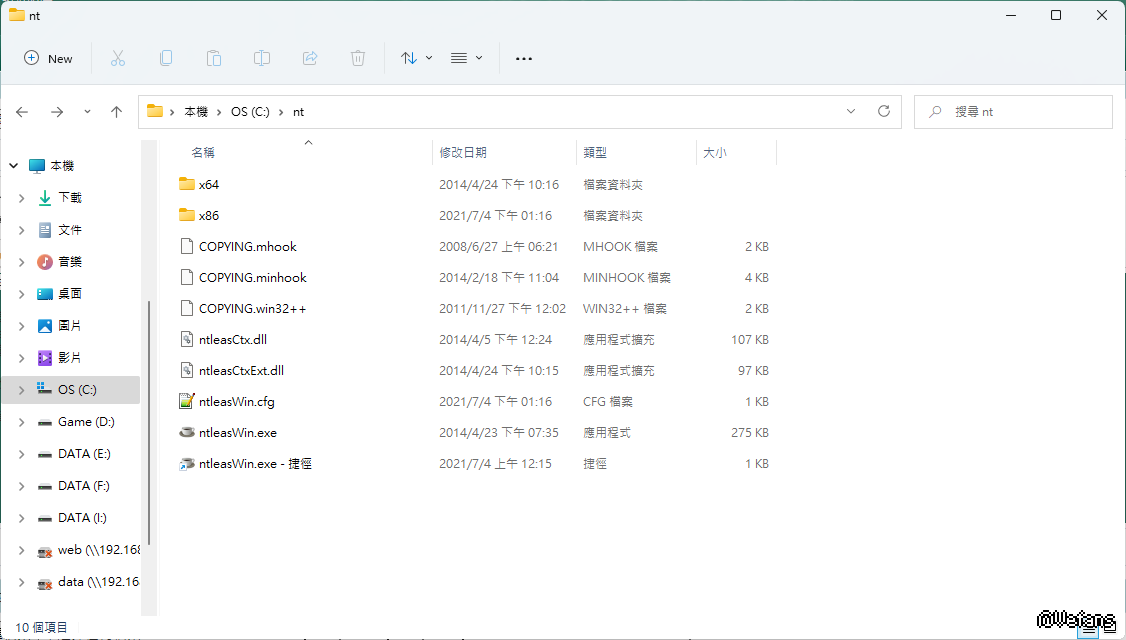The image size is (1126, 640).
Task: Select the ntleasWin.exe application file
Action: 238,433
